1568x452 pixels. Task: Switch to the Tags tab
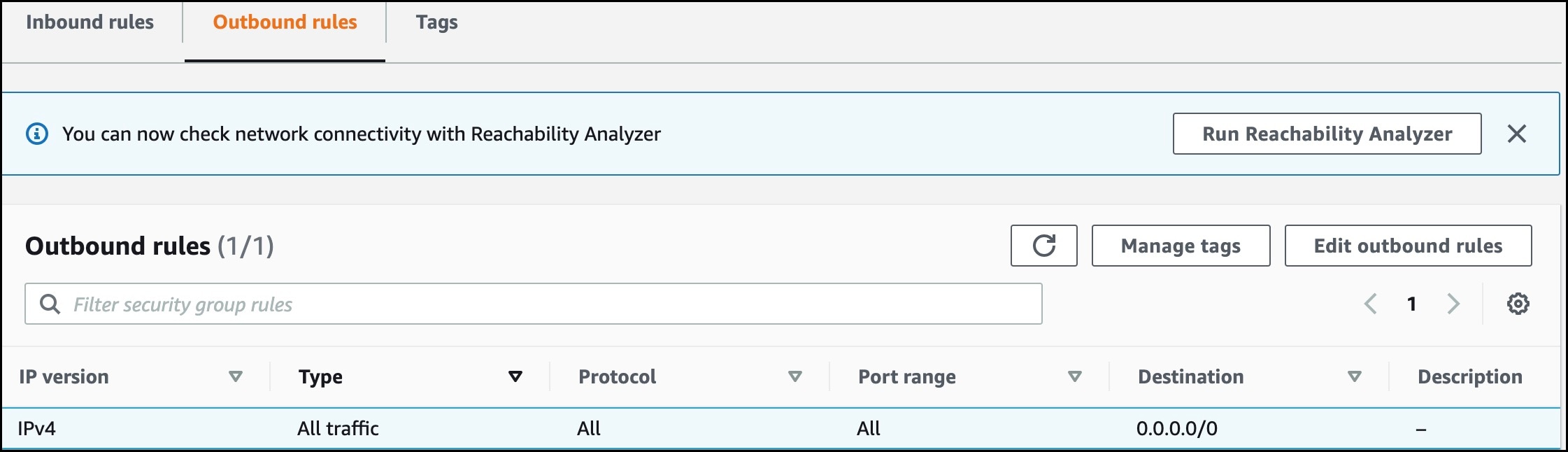point(436,22)
